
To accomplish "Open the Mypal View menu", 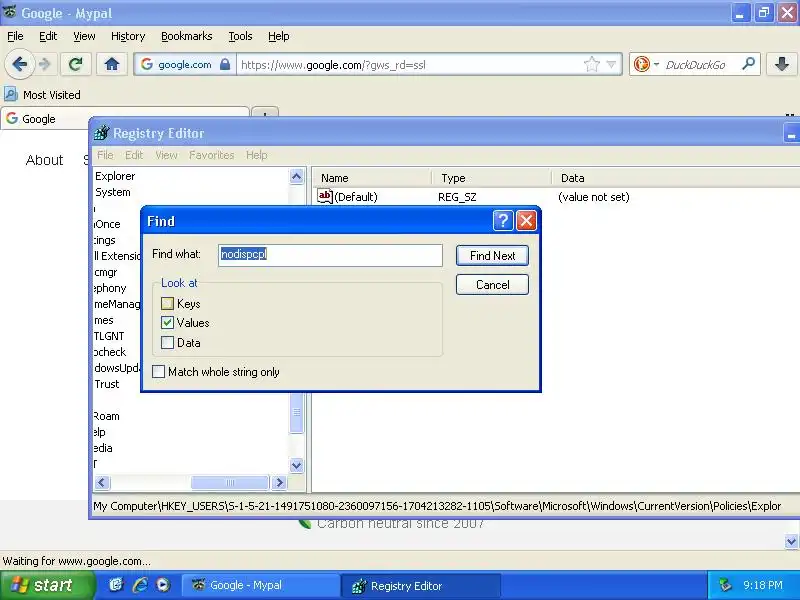I will click(84, 36).
